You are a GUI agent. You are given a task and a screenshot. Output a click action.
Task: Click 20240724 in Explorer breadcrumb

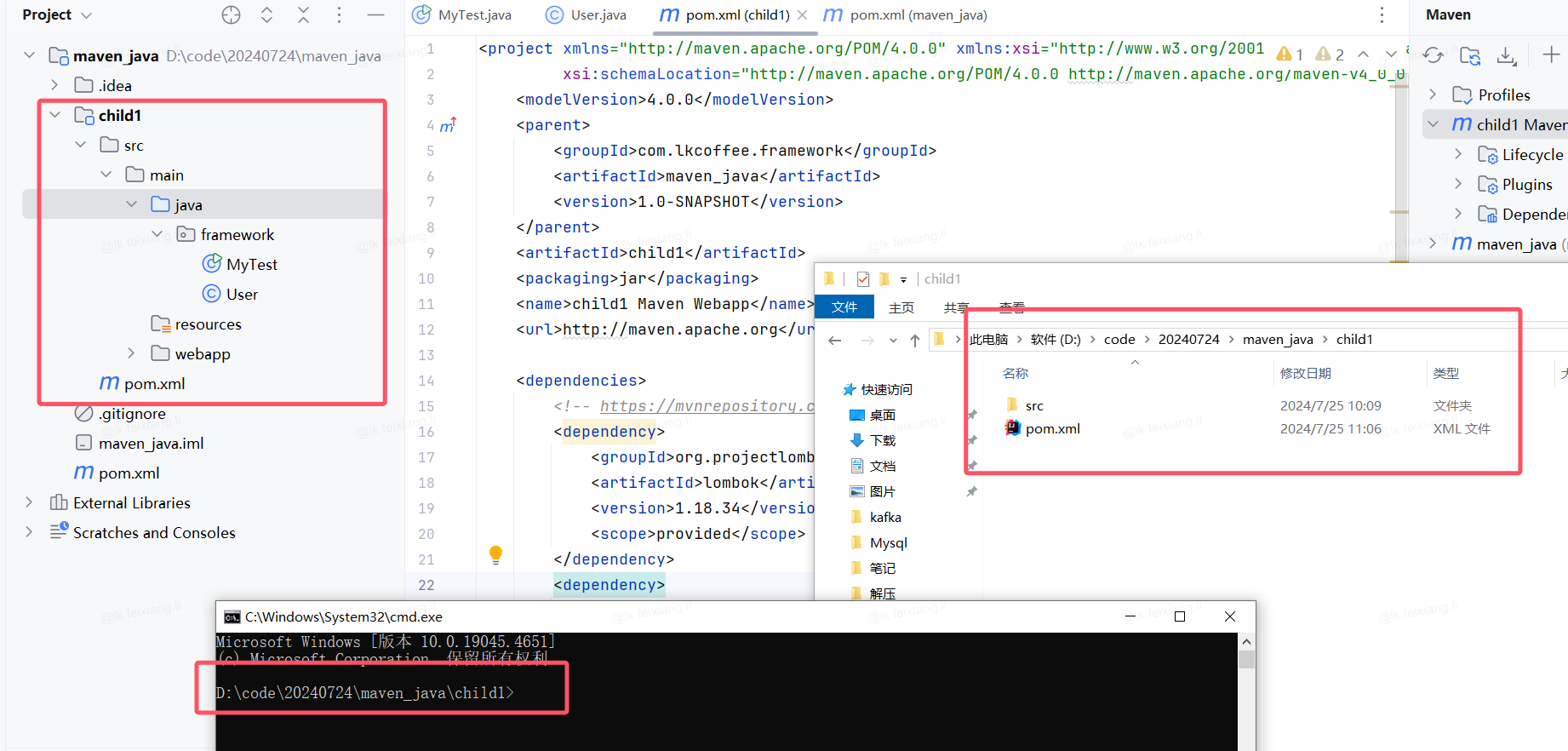(1189, 339)
